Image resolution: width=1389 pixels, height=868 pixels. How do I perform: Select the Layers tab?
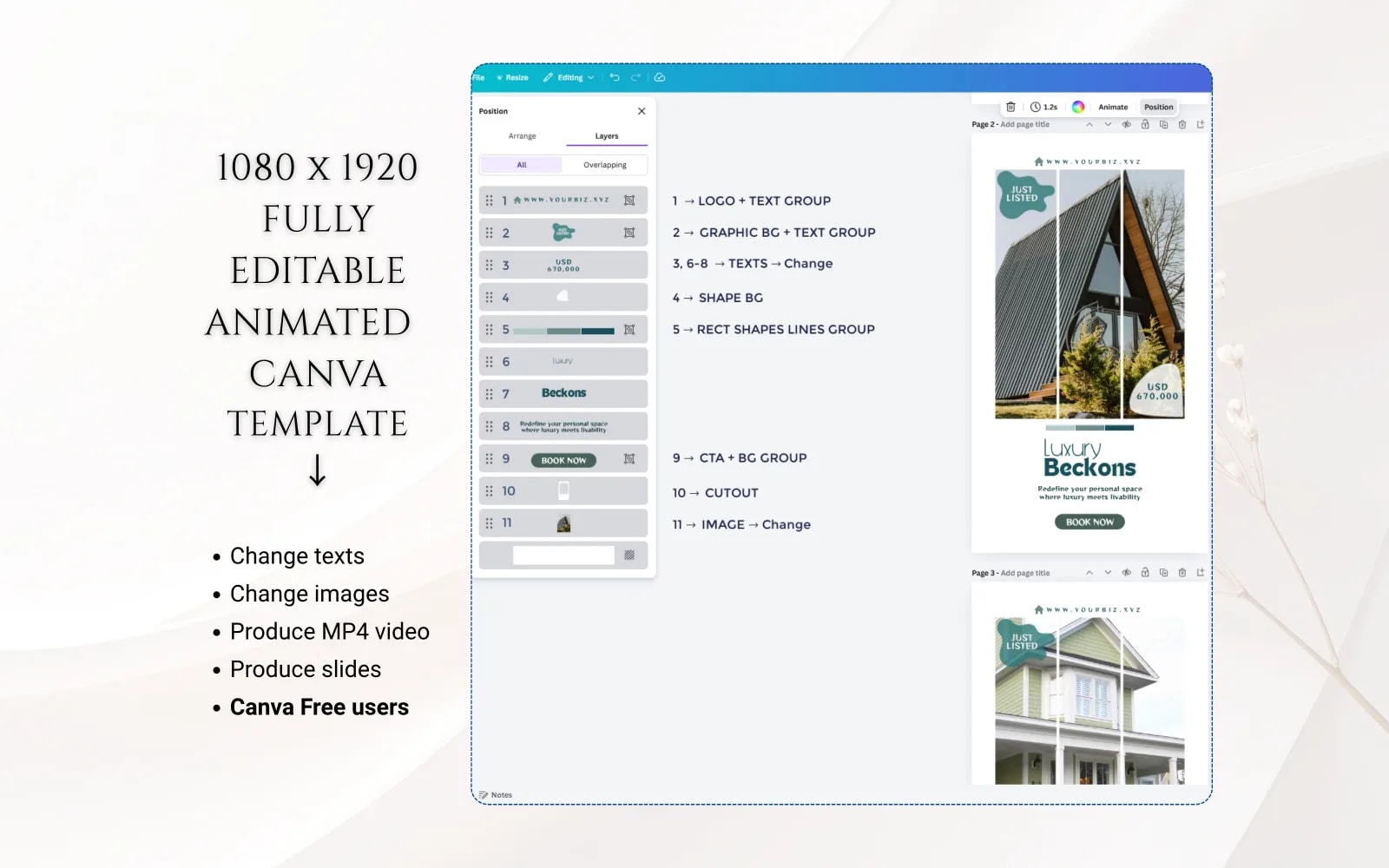[x=607, y=136]
